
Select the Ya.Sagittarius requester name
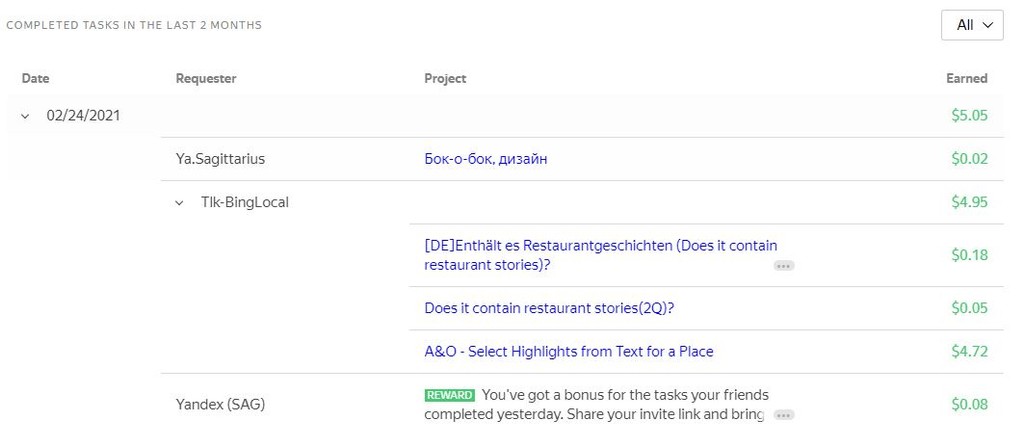click(220, 159)
